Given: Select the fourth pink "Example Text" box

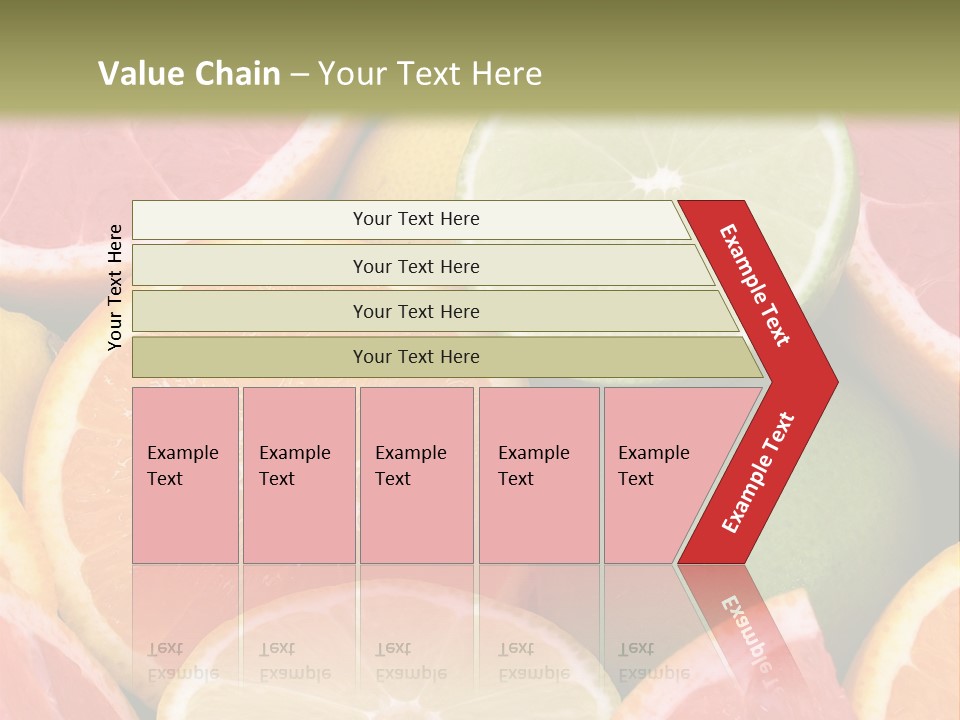Looking at the screenshot, I should 538,475.
